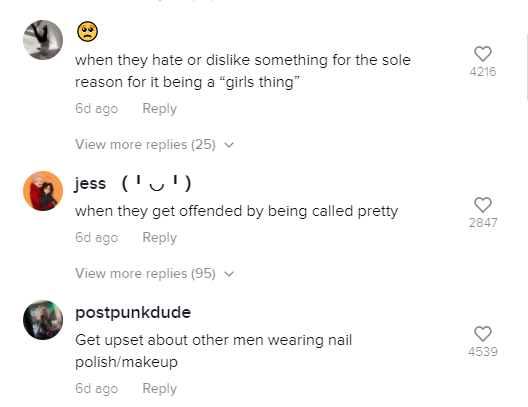Viewport: 528px width, 407px height.
Task: Open the first commenter's gray avatar
Action: point(43,40)
